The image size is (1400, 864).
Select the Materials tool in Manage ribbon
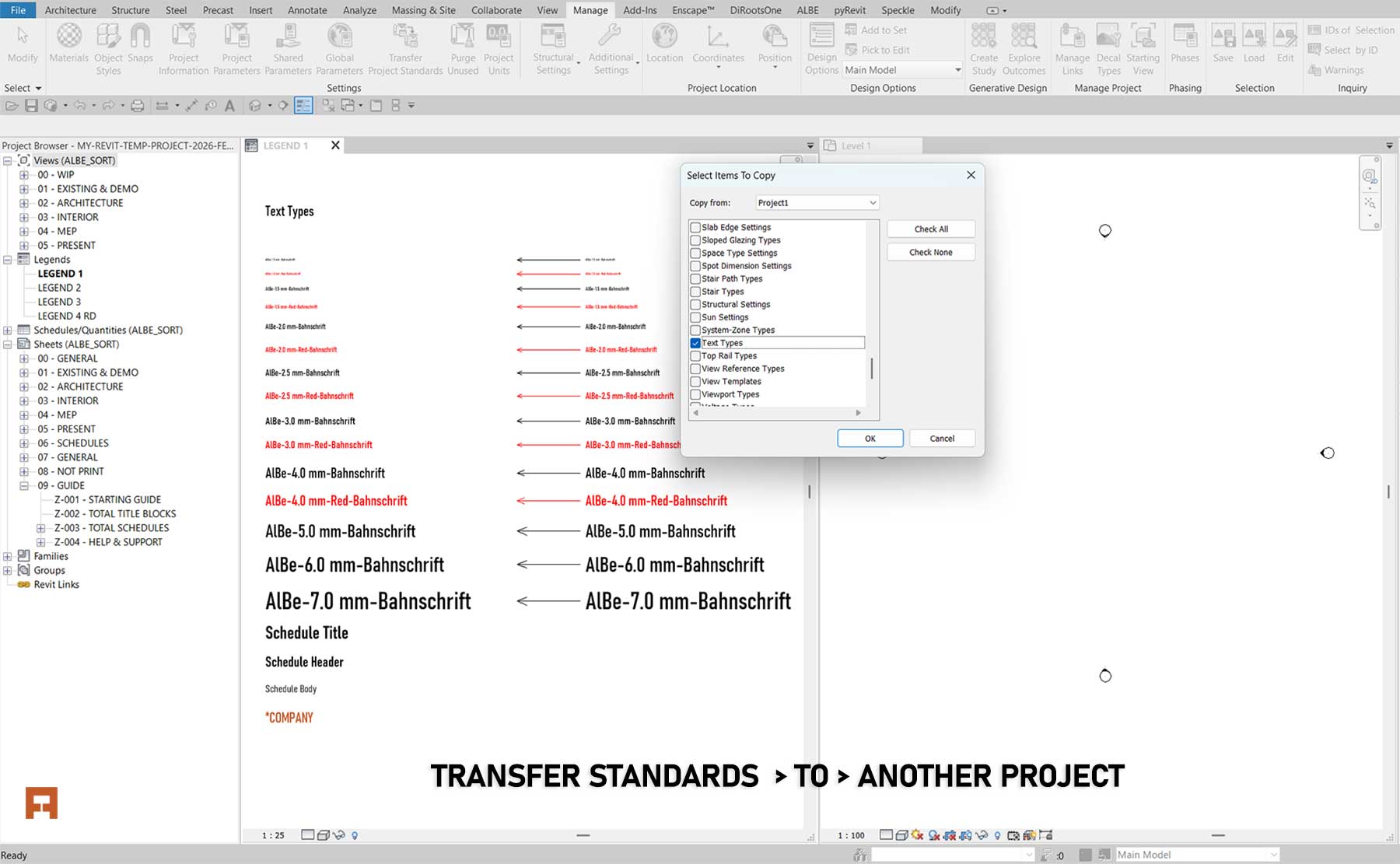coord(69,47)
